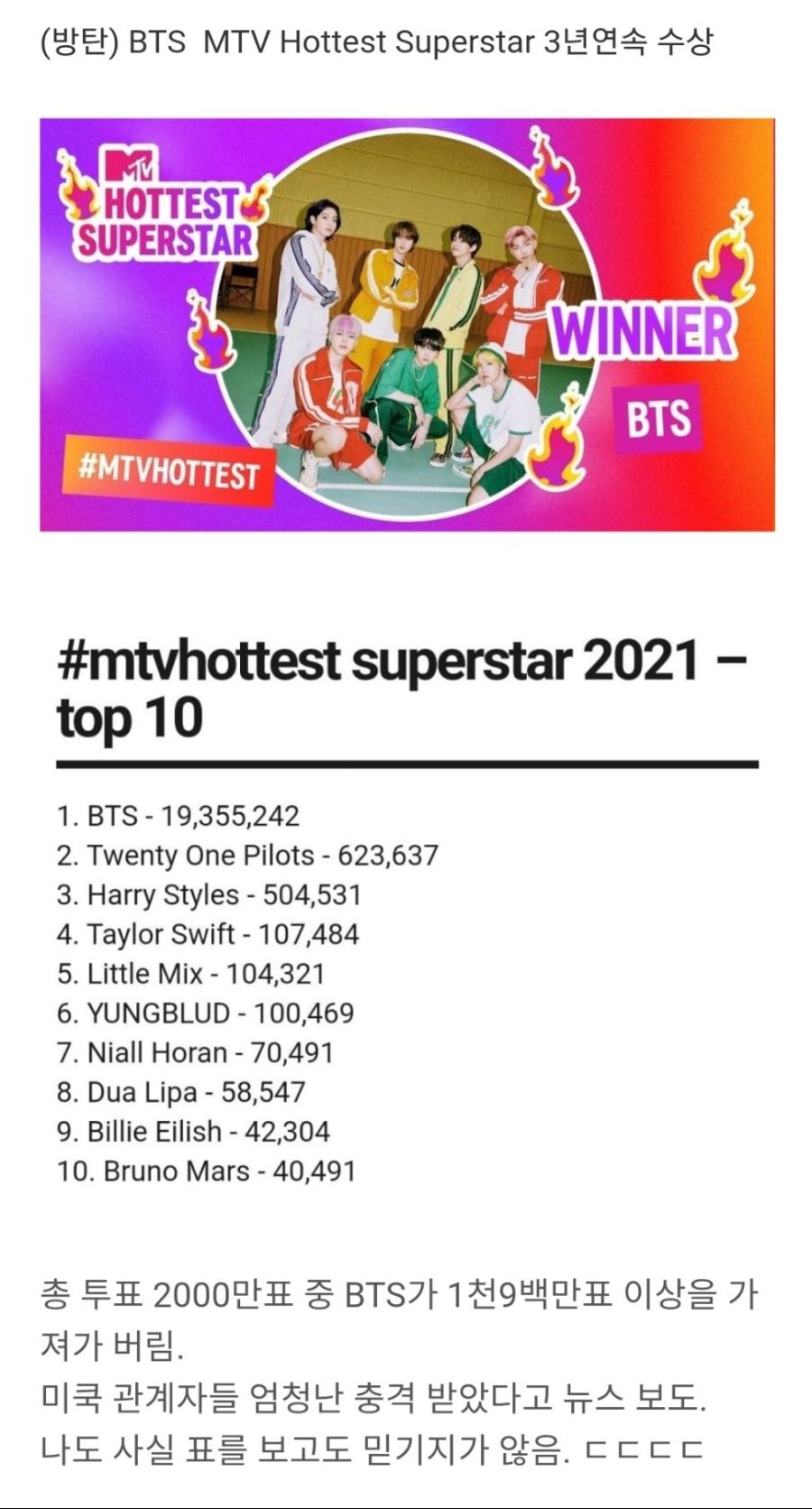
Task: Click the post title about BTS MTV Hottest Superstar
Action: (377, 42)
